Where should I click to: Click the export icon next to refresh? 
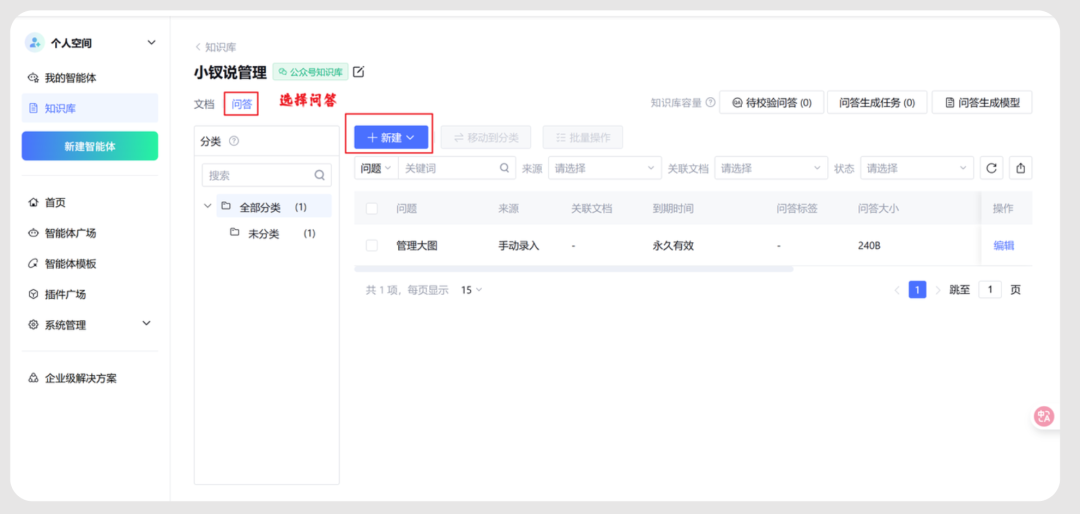[x=1020, y=169]
